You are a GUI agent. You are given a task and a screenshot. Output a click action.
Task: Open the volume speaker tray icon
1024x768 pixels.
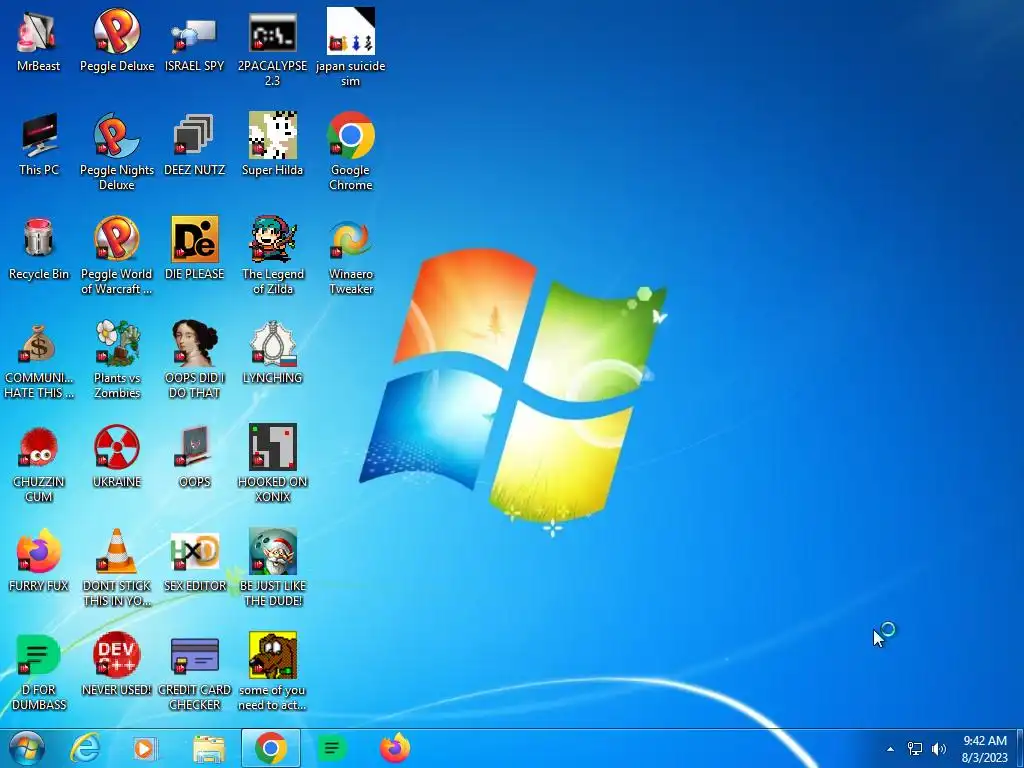pos(938,749)
